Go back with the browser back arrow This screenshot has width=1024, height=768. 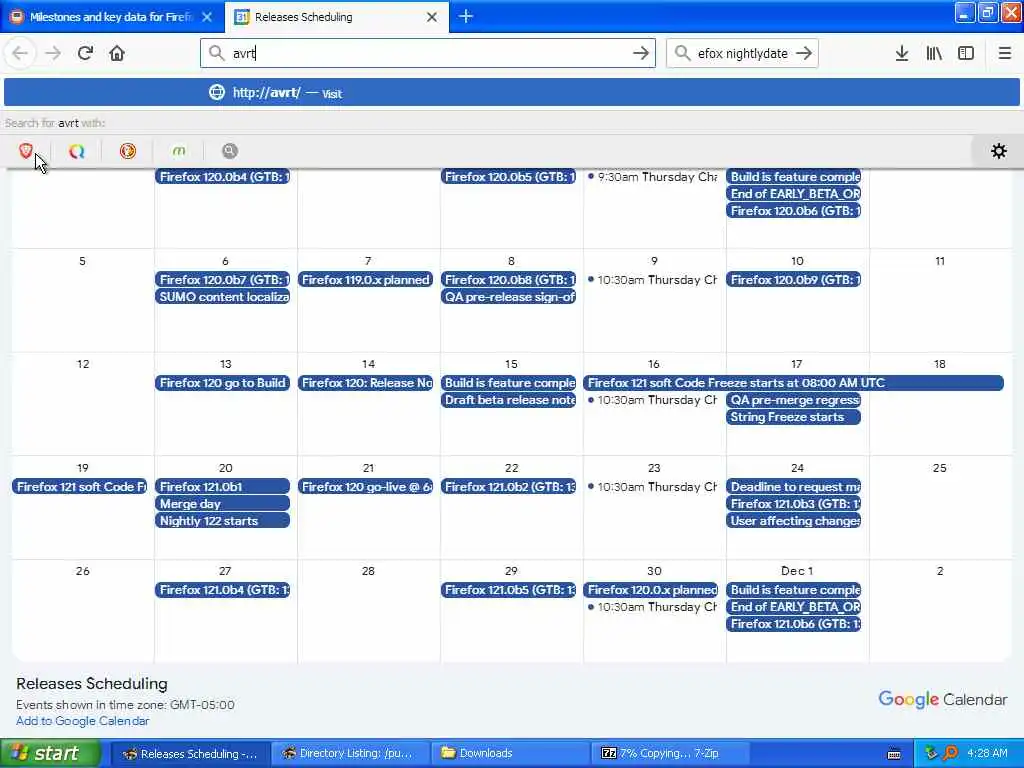(20, 53)
